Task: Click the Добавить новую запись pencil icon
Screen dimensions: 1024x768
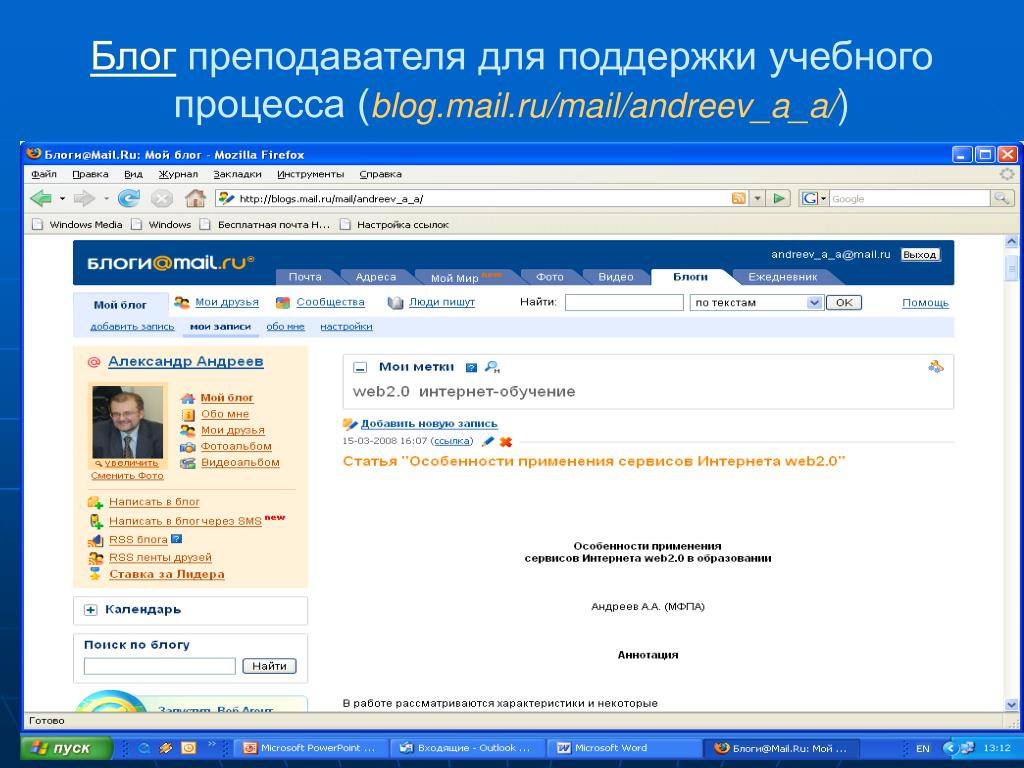Action: (350, 424)
